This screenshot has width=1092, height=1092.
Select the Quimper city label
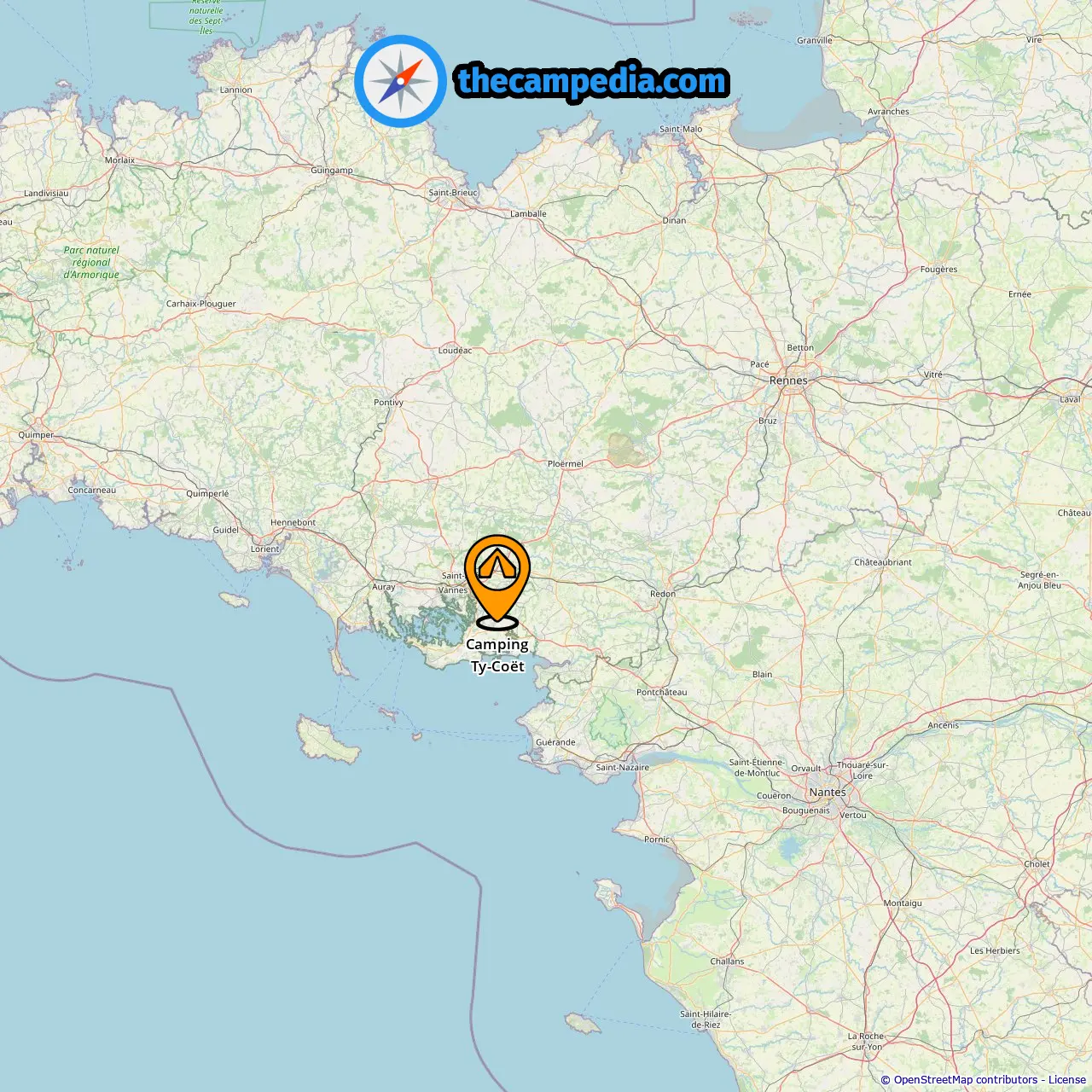pos(36,435)
